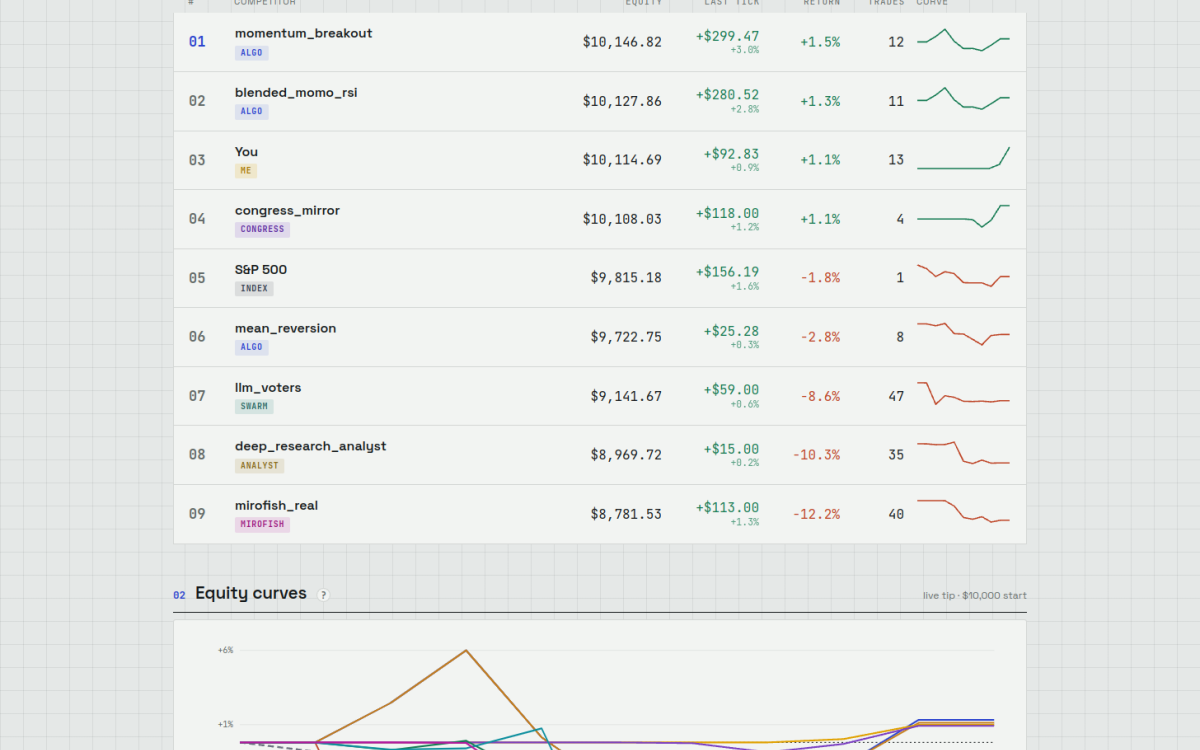The width and height of the screenshot is (1200, 750).
Task: Sort by the RETURN column header
Action: [822, 3]
